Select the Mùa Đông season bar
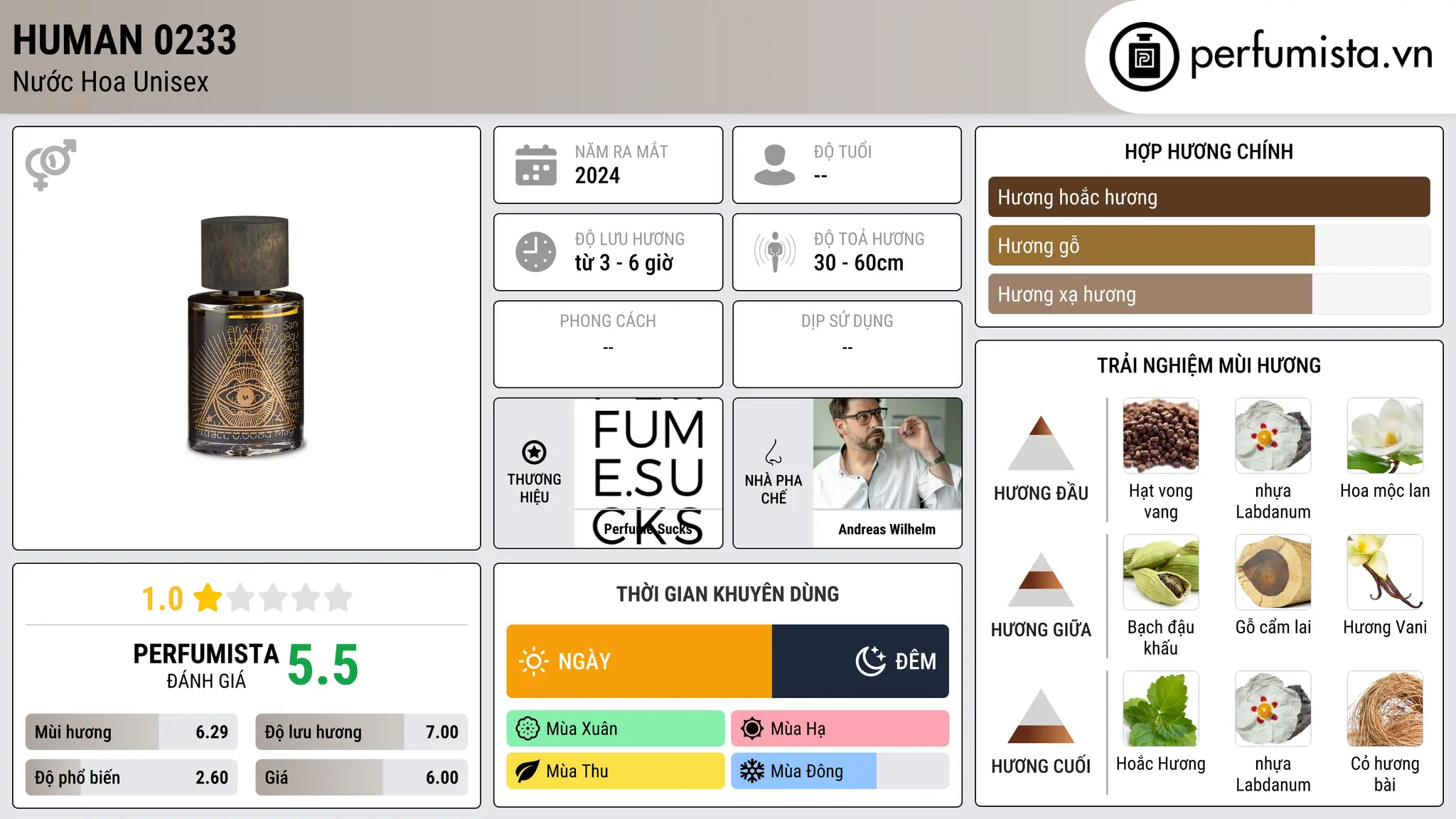Image resolution: width=1456 pixels, height=819 pixels. (x=840, y=771)
